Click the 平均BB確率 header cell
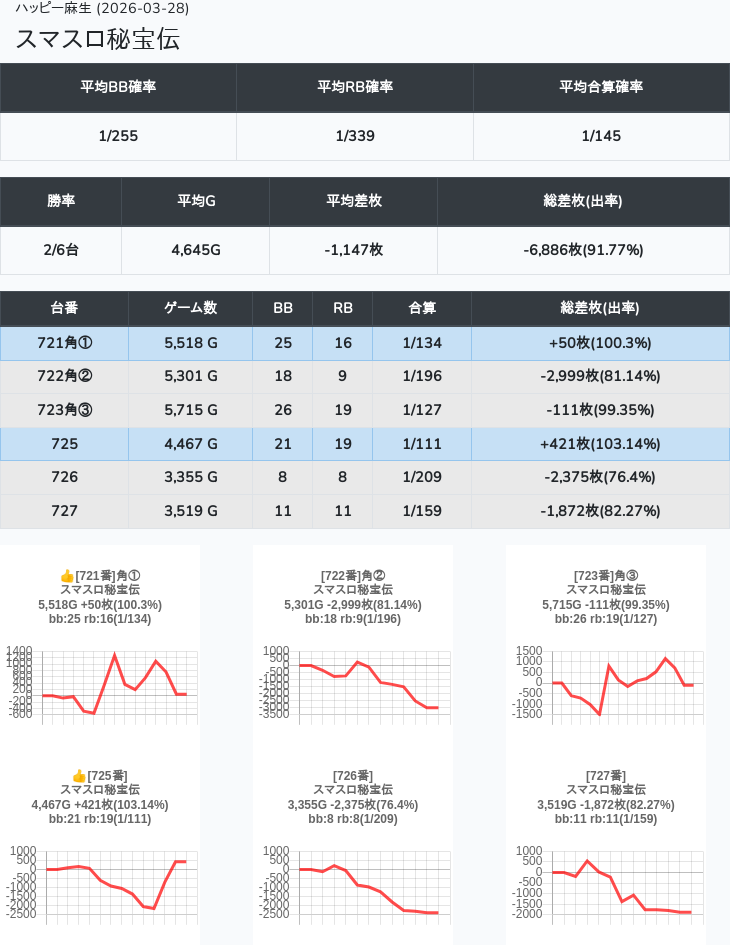Image resolution: width=730 pixels, height=945 pixels. tap(118, 87)
